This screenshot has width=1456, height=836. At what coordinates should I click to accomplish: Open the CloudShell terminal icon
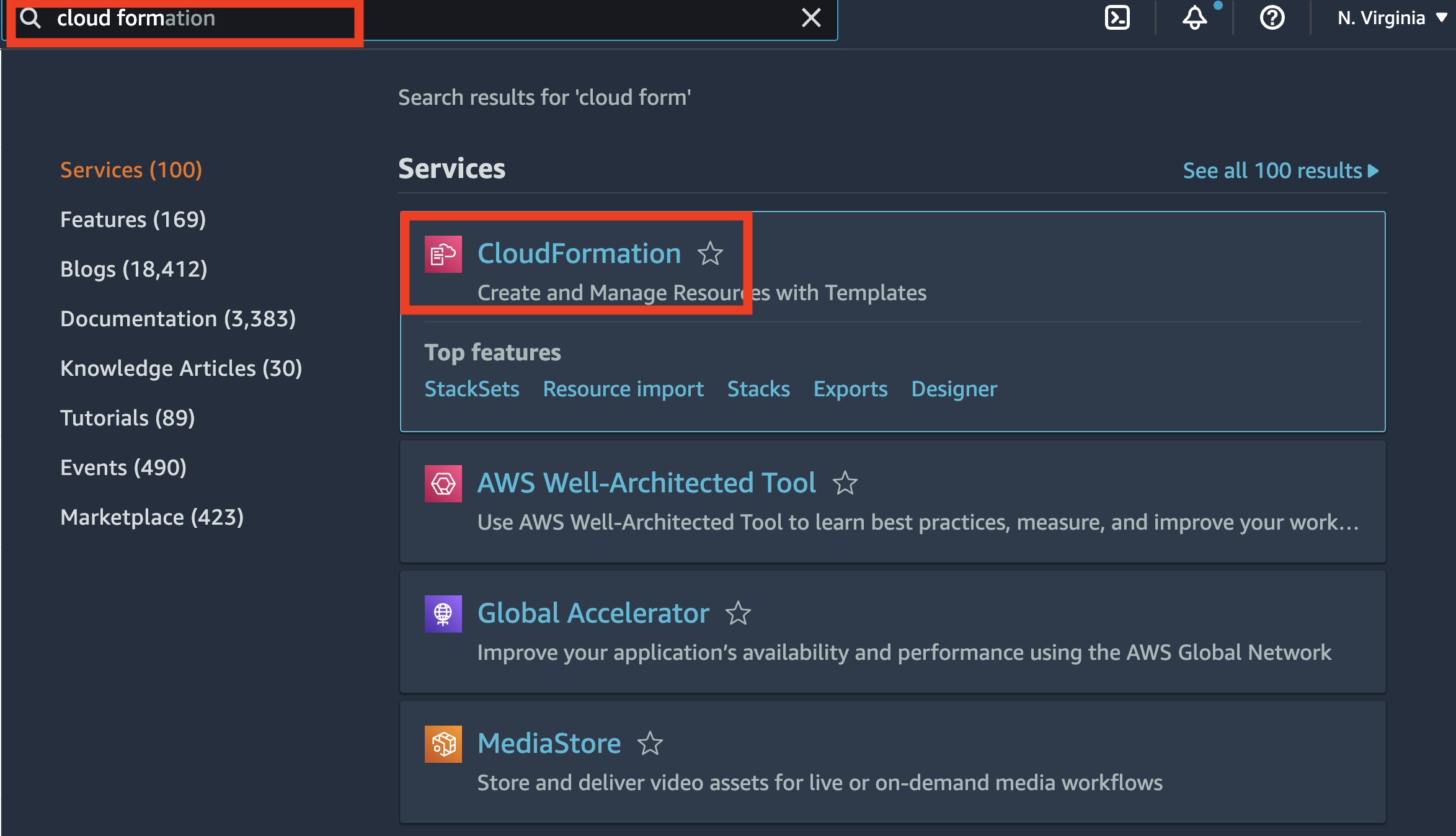(1117, 17)
